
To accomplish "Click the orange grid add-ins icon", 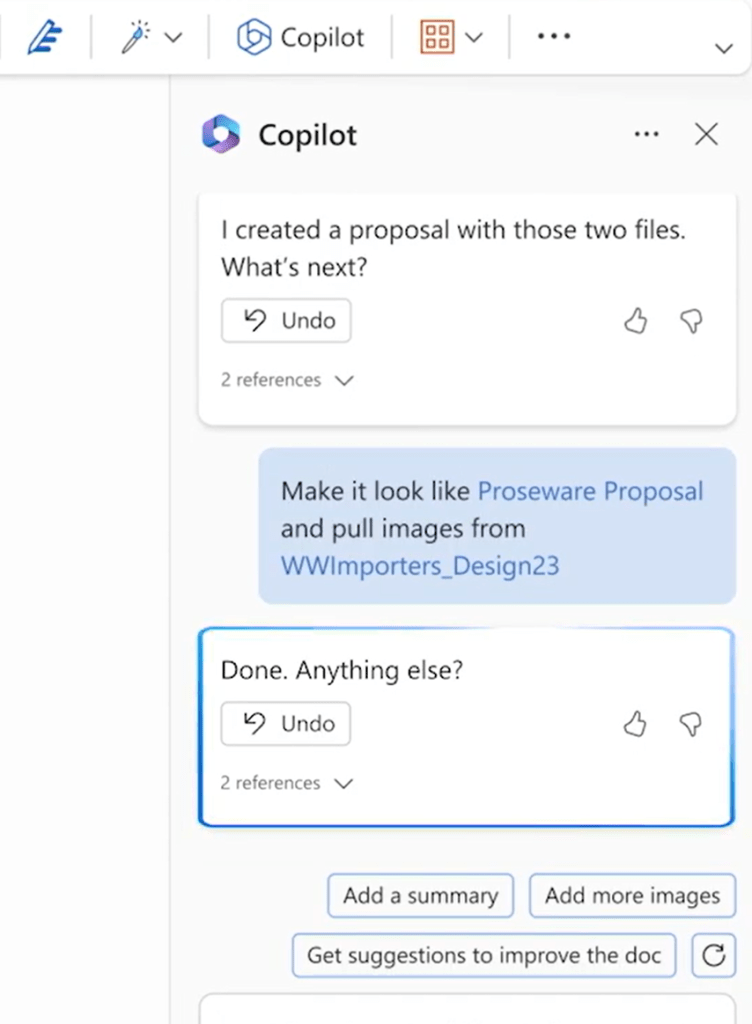I will point(438,38).
